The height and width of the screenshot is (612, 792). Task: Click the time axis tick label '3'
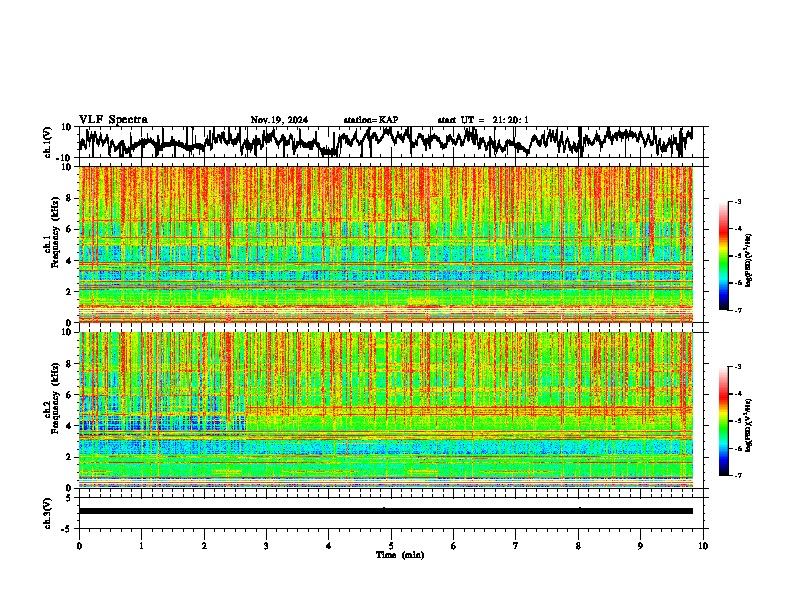[x=266, y=546]
